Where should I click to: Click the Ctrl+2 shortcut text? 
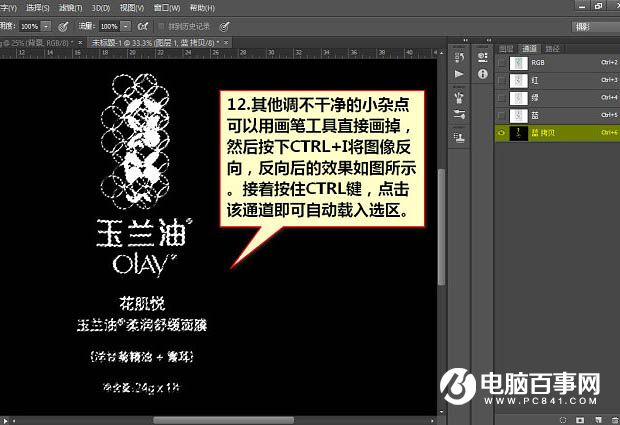click(609, 62)
